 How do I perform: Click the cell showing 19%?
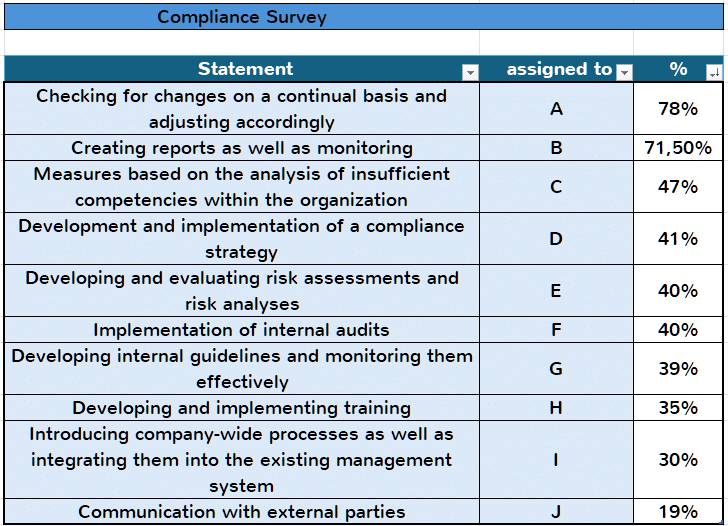pos(678,512)
